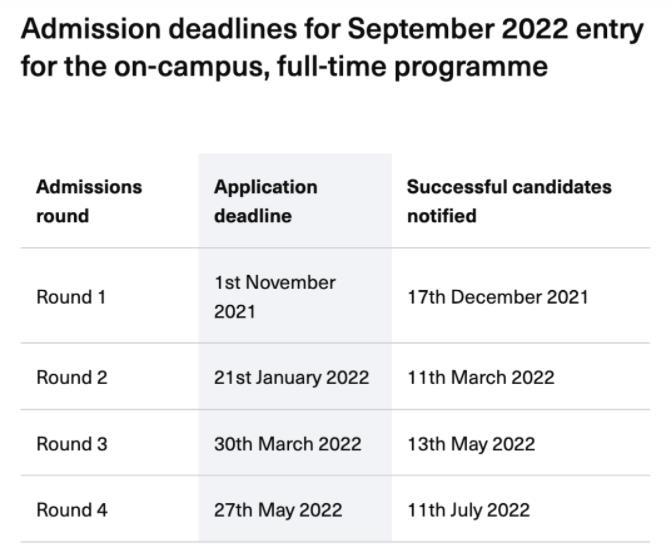Click the word notified in the header
Viewport: 672px width, 549px height.
(x=441, y=216)
